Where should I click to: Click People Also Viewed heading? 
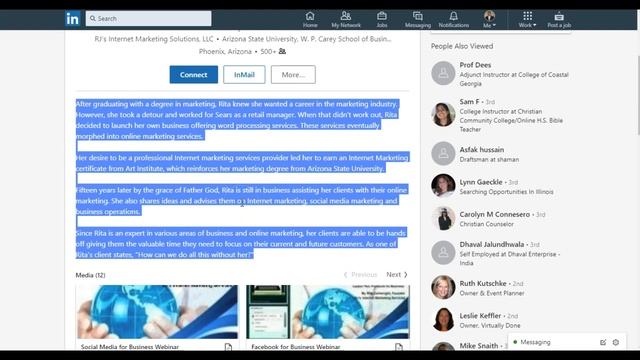tap(462, 46)
